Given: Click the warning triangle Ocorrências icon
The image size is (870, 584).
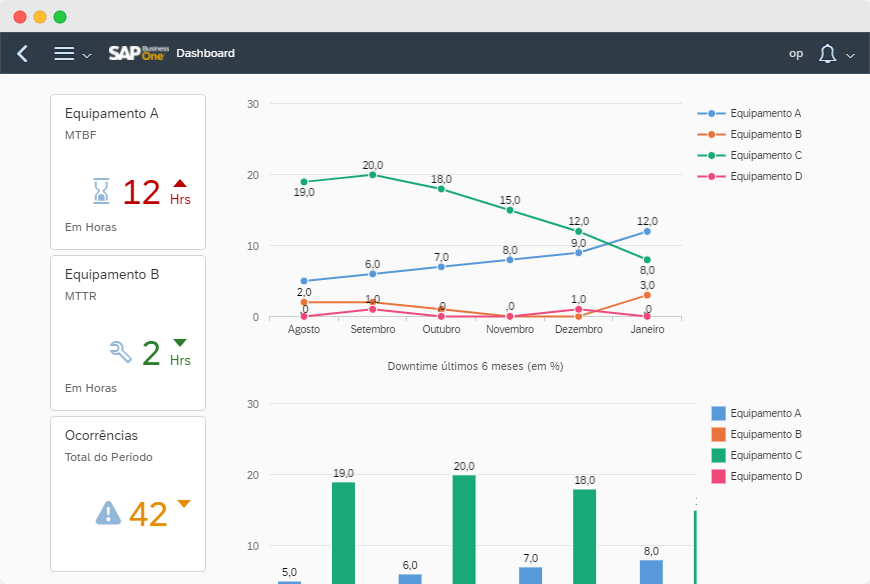Looking at the screenshot, I should [x=108, y=513].
